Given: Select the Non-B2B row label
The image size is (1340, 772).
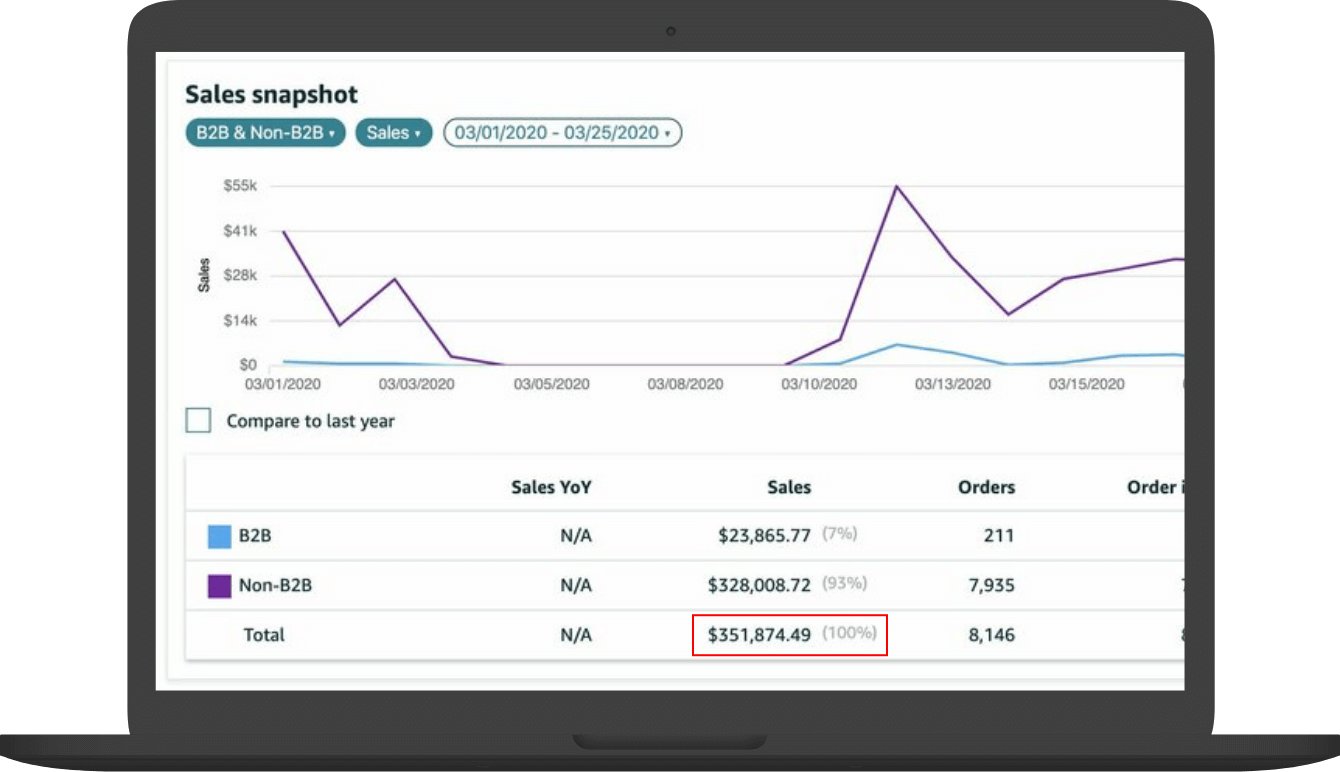Looking at the screenshot, I should click(275, 586).
